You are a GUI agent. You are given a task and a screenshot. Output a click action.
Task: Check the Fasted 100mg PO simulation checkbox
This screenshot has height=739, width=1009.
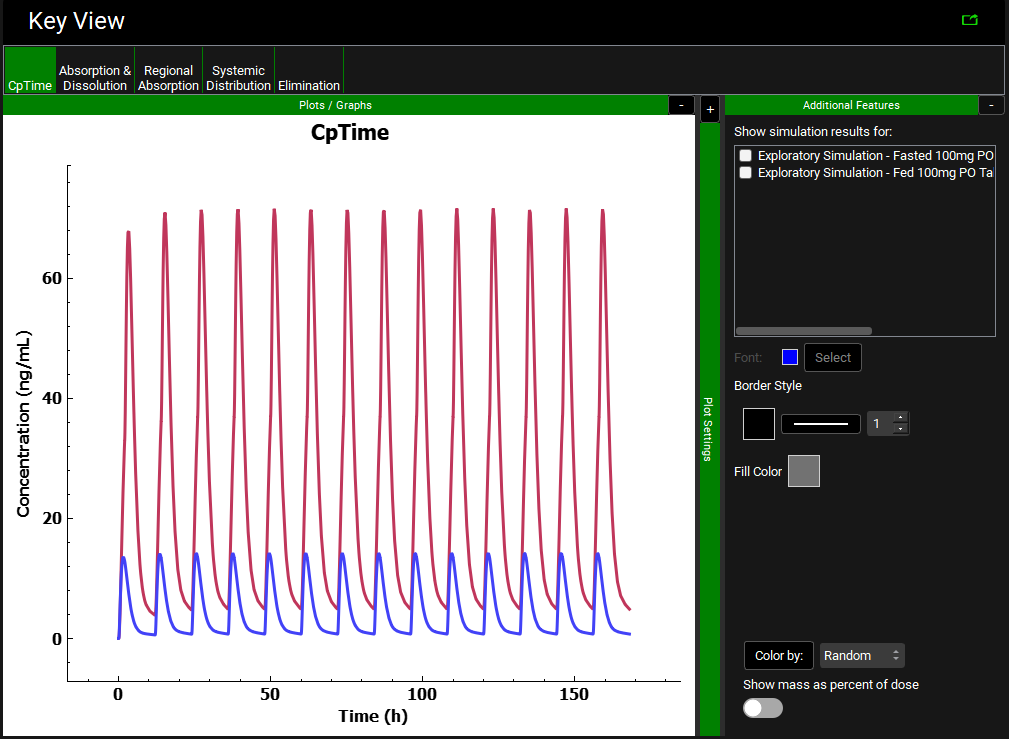click(x=745, y=156)
